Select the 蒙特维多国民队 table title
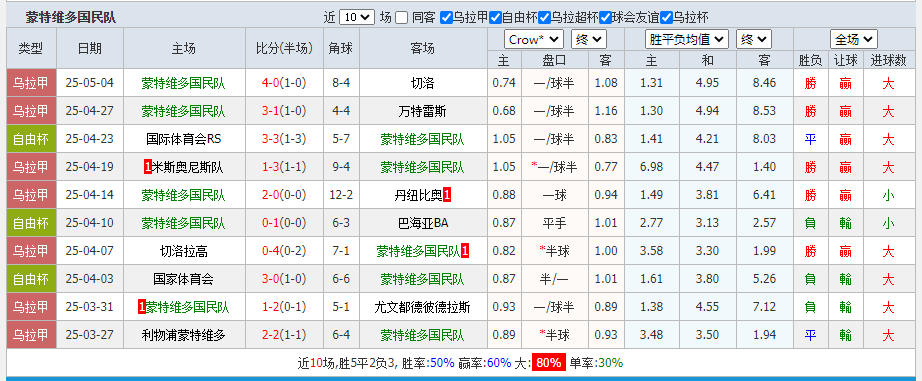 pos(71,18)
